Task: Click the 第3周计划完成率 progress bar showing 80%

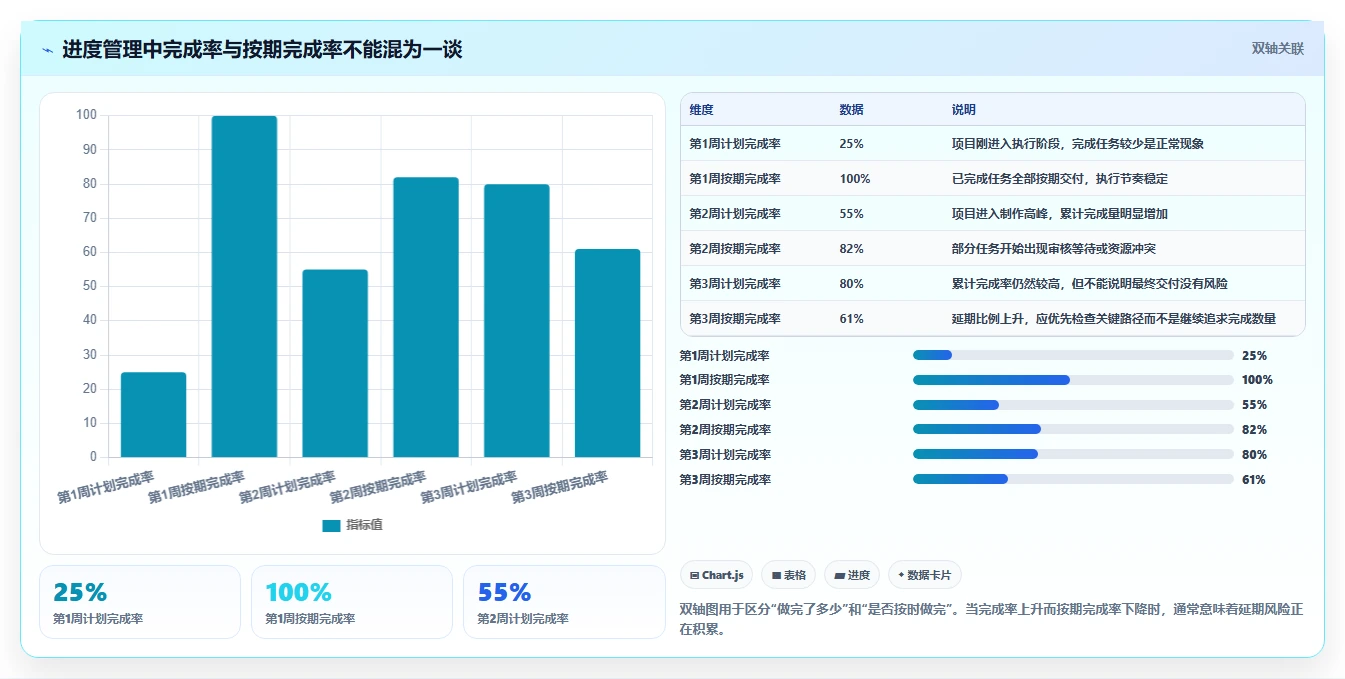Action: pyautogui.click(x=1073, y=454)
